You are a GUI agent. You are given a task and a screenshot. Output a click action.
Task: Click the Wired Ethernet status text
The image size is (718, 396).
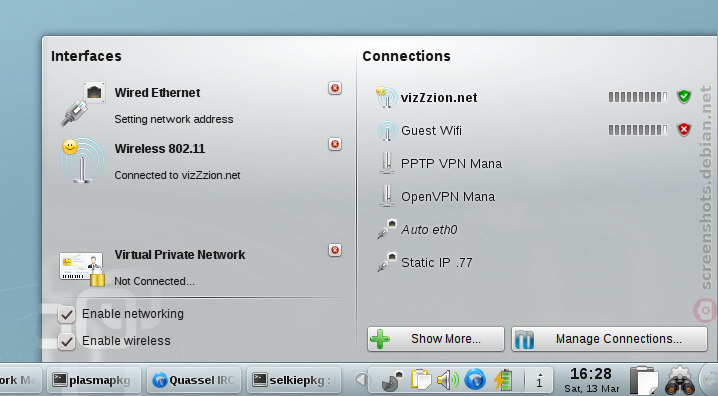tap(174, 119)
